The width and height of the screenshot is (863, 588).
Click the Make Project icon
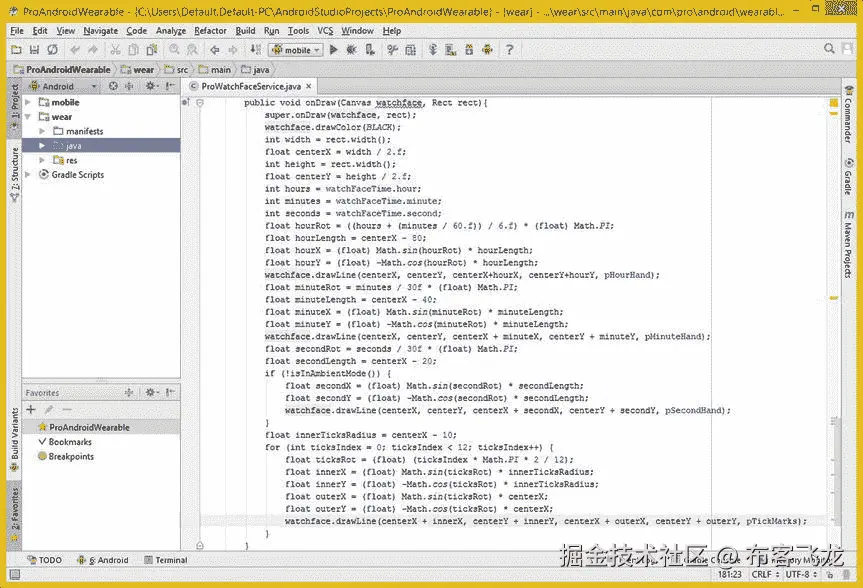point(256,50)
